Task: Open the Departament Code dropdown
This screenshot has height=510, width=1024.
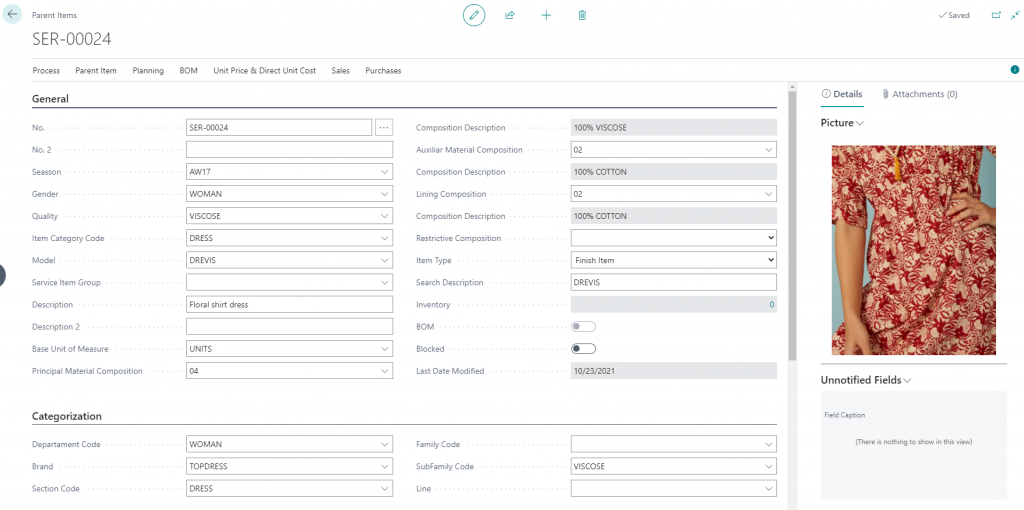Action: [384, 444]
